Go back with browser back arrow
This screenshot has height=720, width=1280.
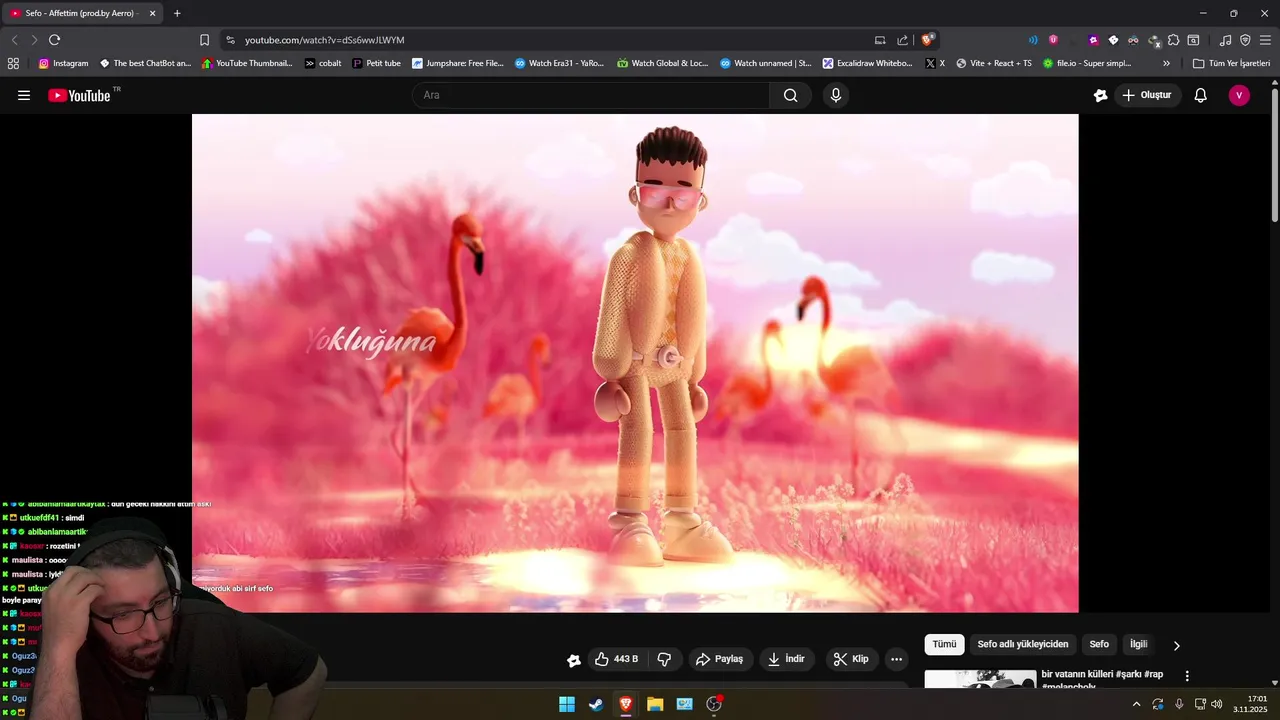click(14, 40)
